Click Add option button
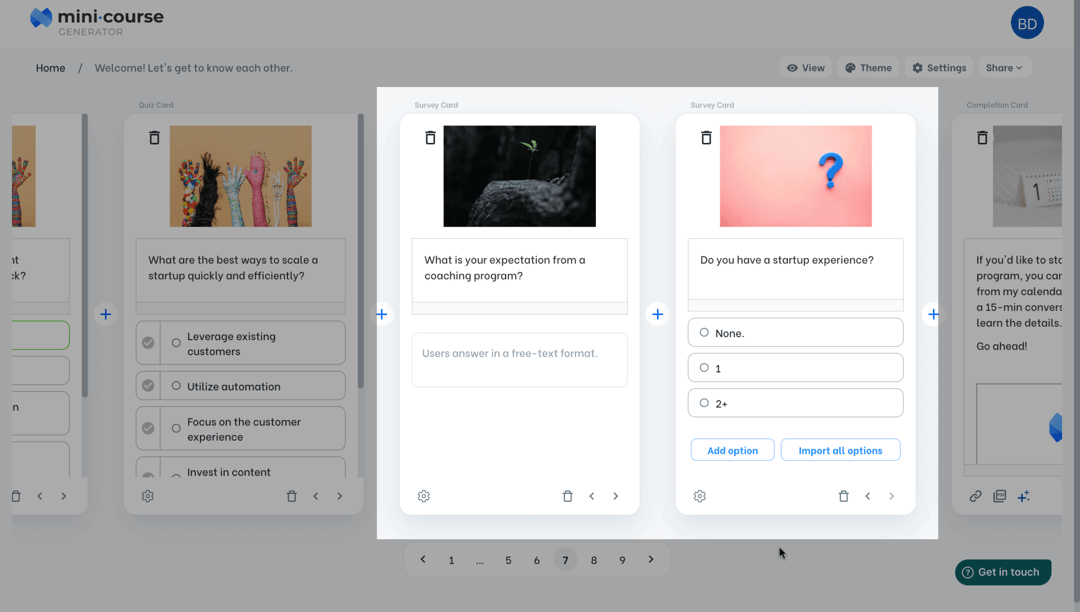Viewport: 1080px width, 612px height. point(733,450)
